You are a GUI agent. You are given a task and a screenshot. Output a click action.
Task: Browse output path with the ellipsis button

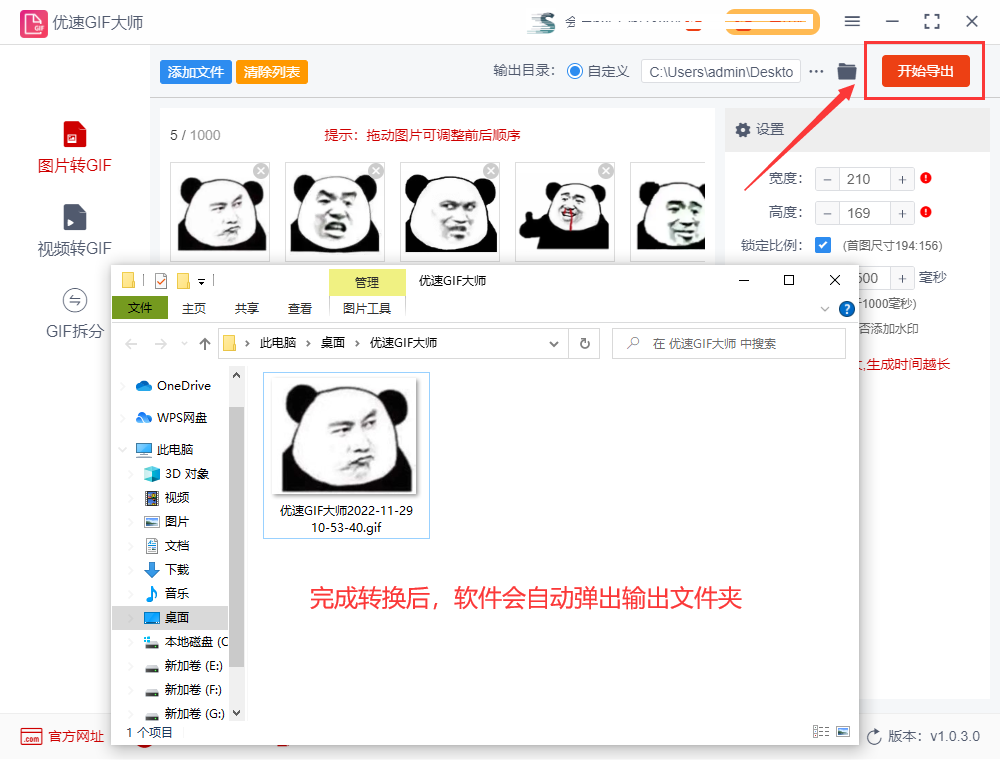pos(816,71)
